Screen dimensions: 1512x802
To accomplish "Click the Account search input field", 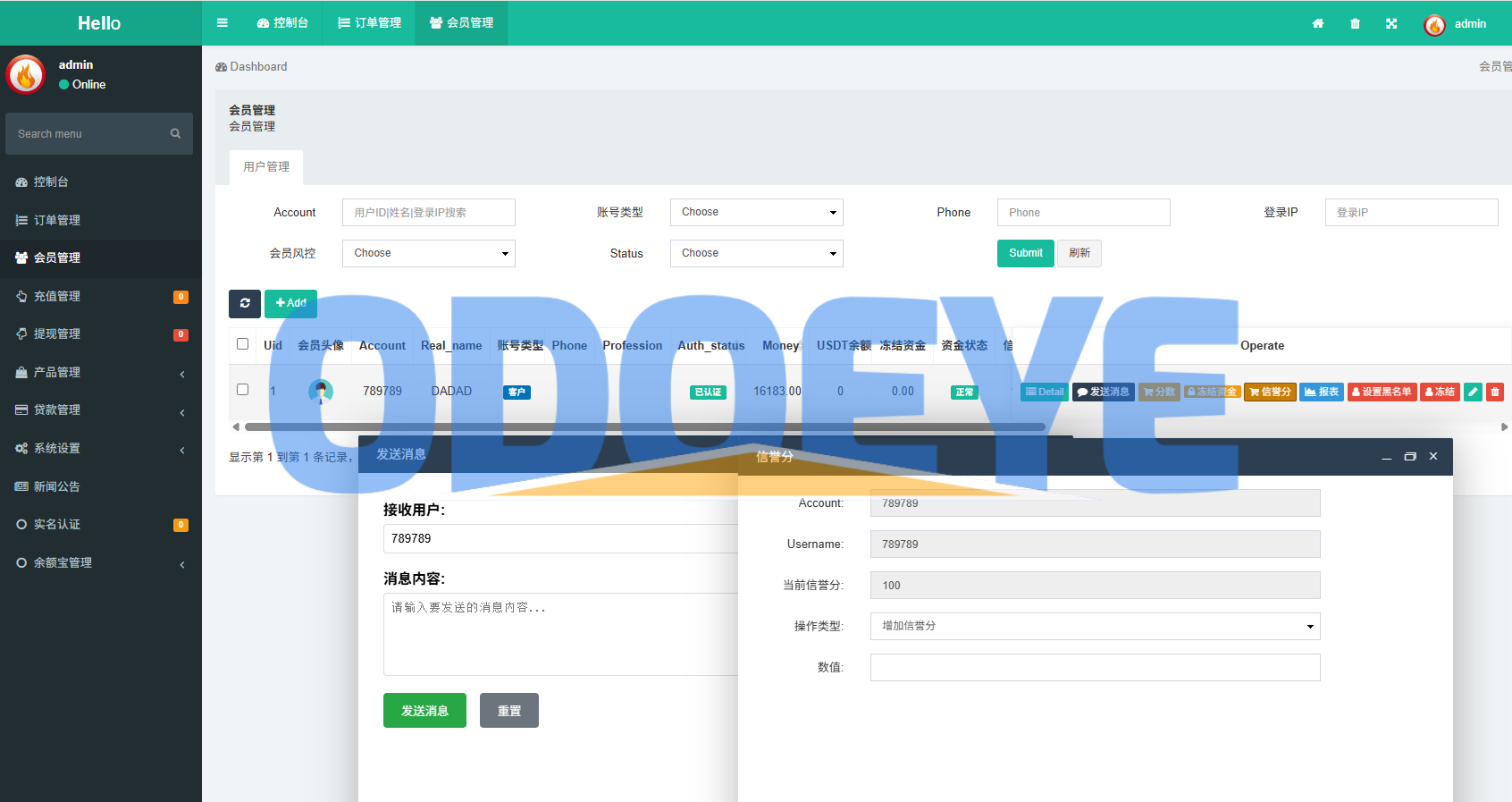I will [429, 212].
